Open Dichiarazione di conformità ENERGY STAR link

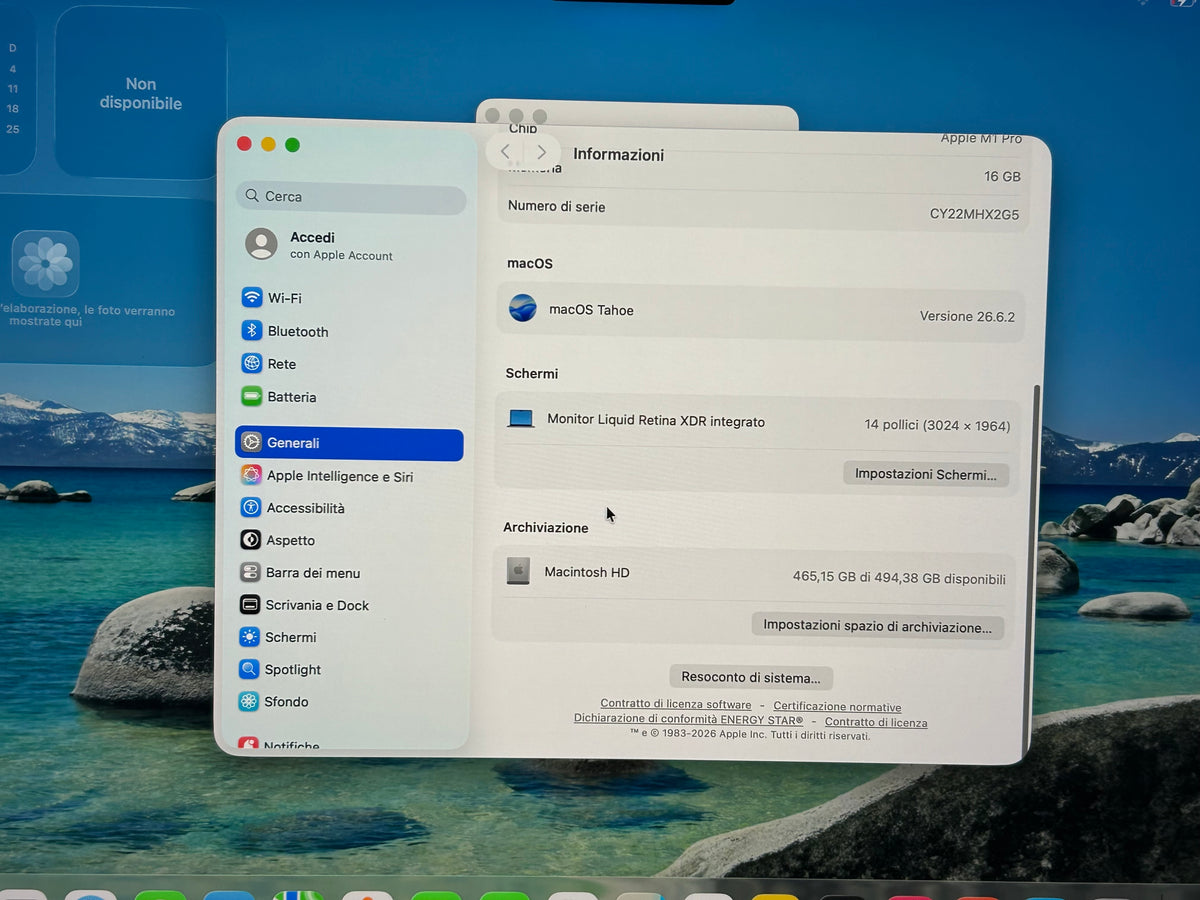(x=688, y=719)
